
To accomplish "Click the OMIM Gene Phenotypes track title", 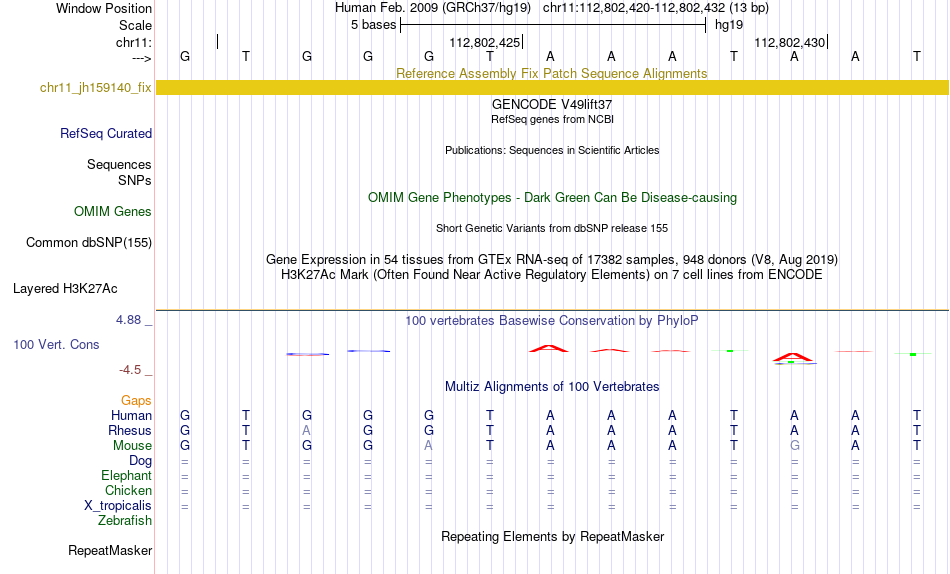I will coord(552,198).
